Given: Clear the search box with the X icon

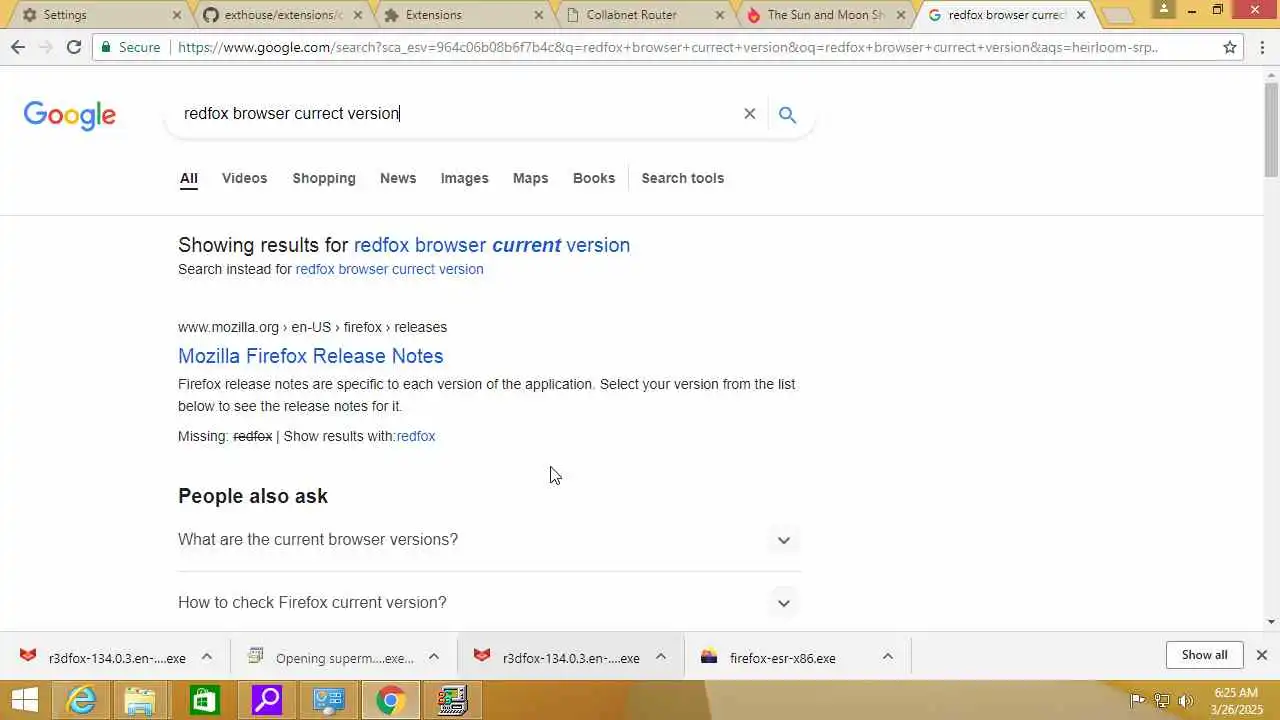Looking at the screenshot, I should [749, 114].
